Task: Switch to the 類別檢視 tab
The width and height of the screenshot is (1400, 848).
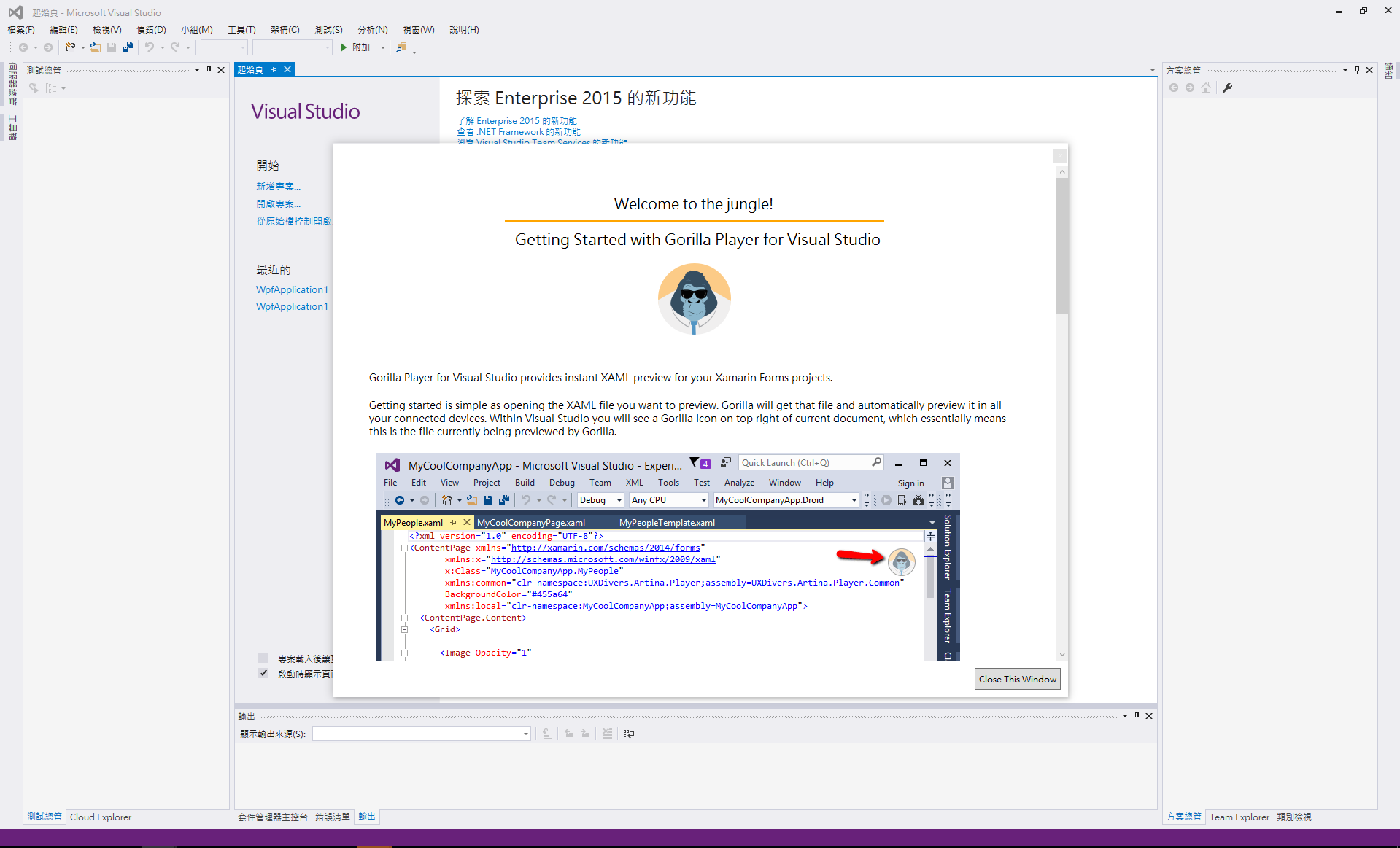Action: [1294, 817]
